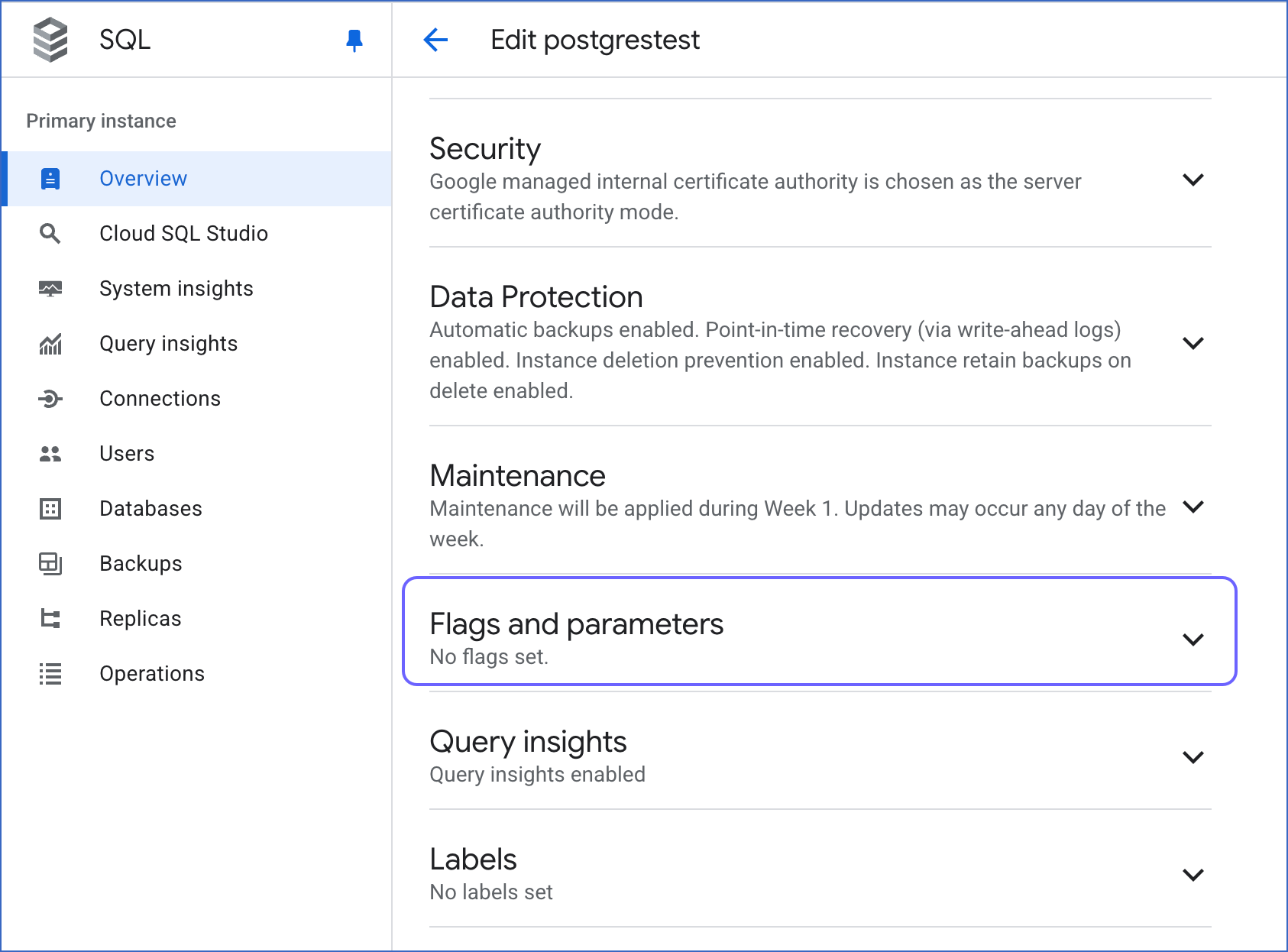Unpin SQL using the blue pin icon
Image resolution: width=1288 pixels, height=952 pixels.
[x=354, y=40]
